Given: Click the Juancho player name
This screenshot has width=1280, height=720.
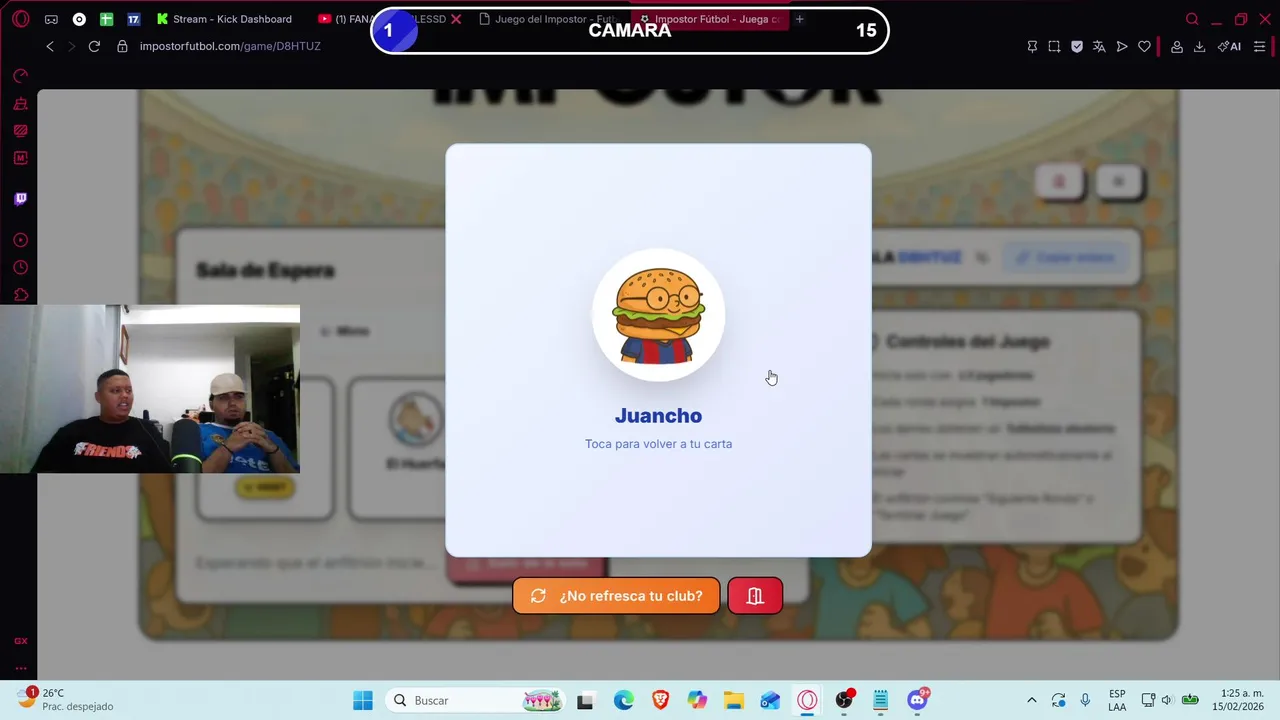Looking at the screenshot, I should click(658, 416).
